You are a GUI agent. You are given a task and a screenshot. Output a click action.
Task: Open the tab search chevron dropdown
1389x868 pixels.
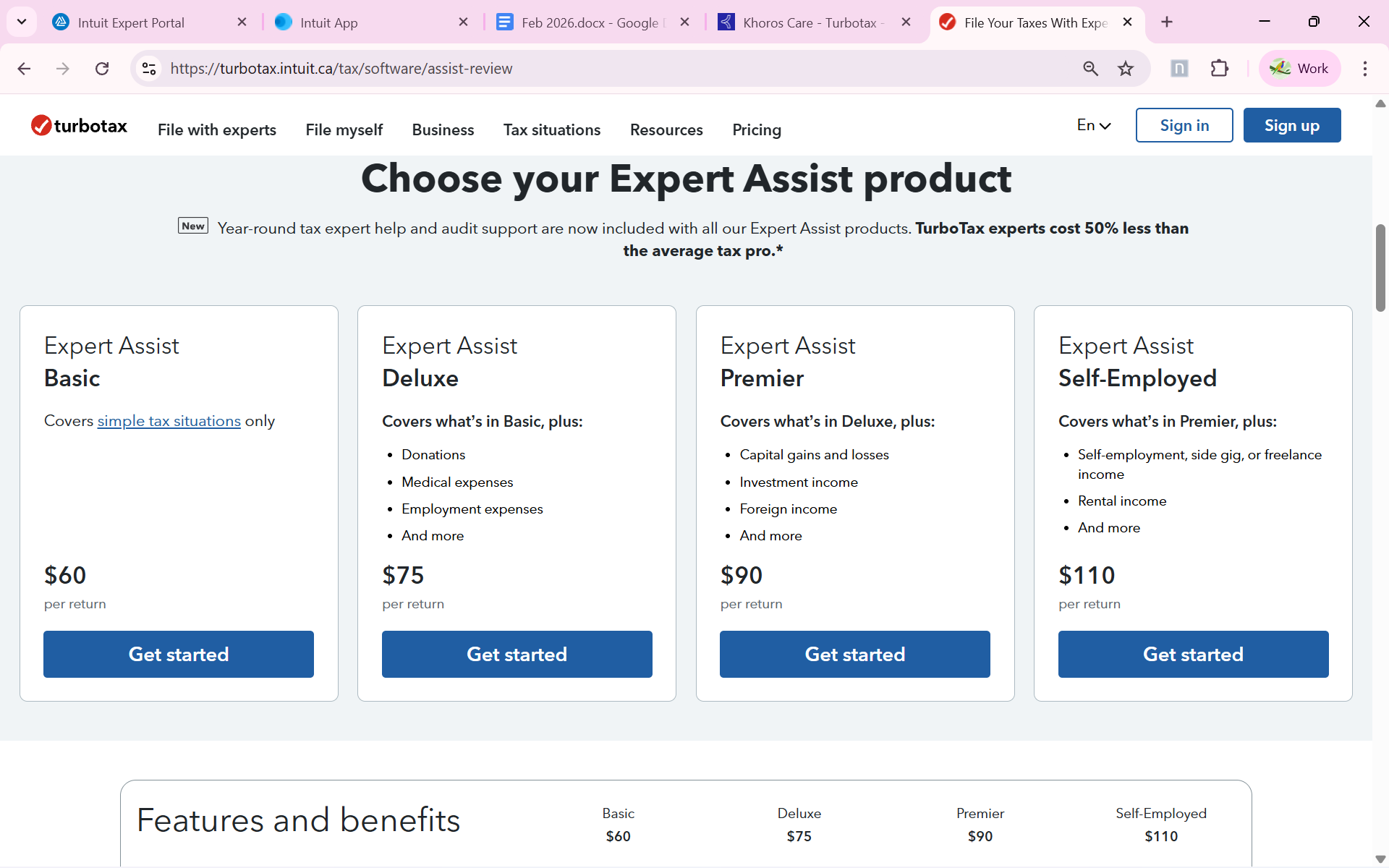[x=22, y=22]
